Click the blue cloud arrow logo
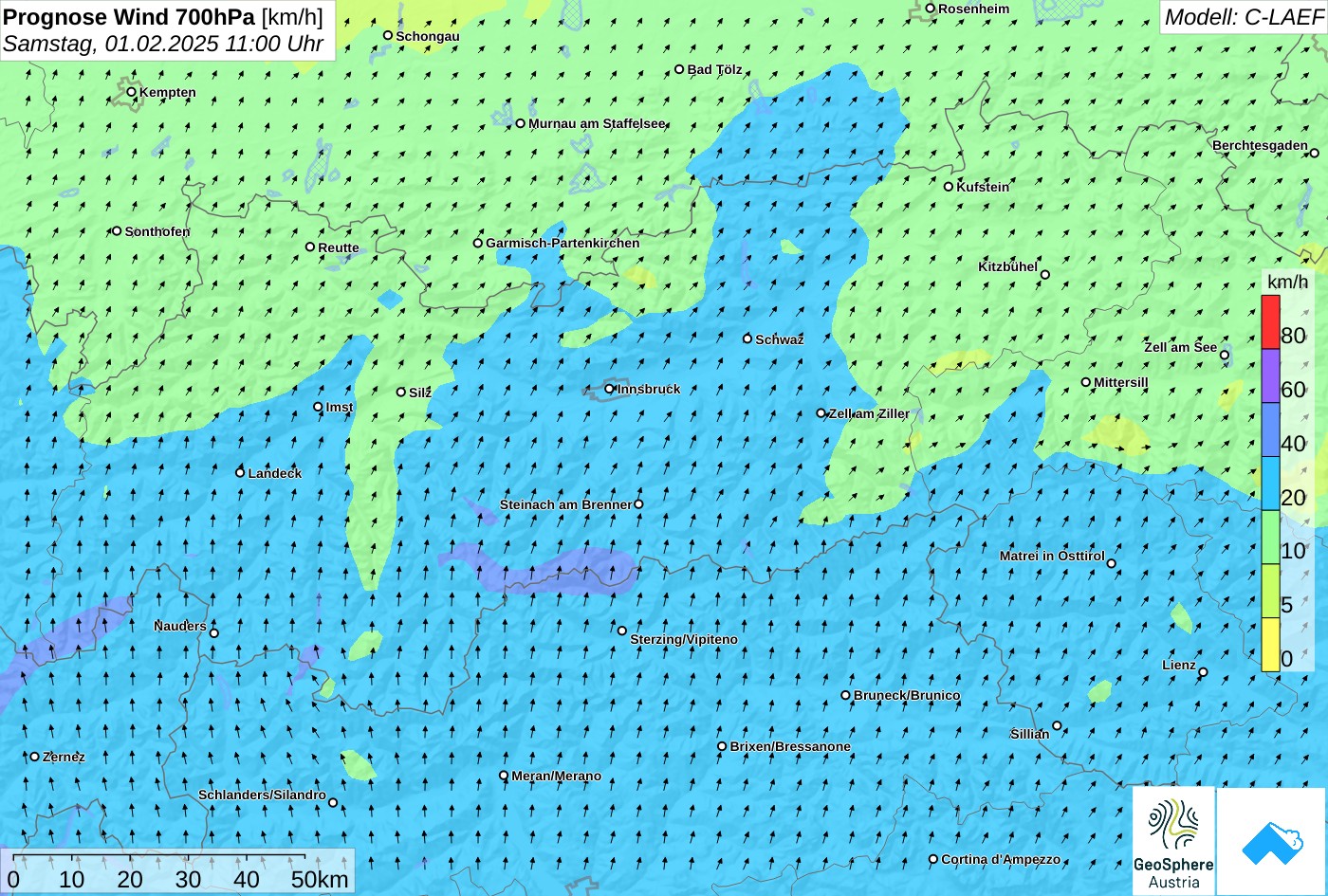1328x896 pixels. 1271,841
